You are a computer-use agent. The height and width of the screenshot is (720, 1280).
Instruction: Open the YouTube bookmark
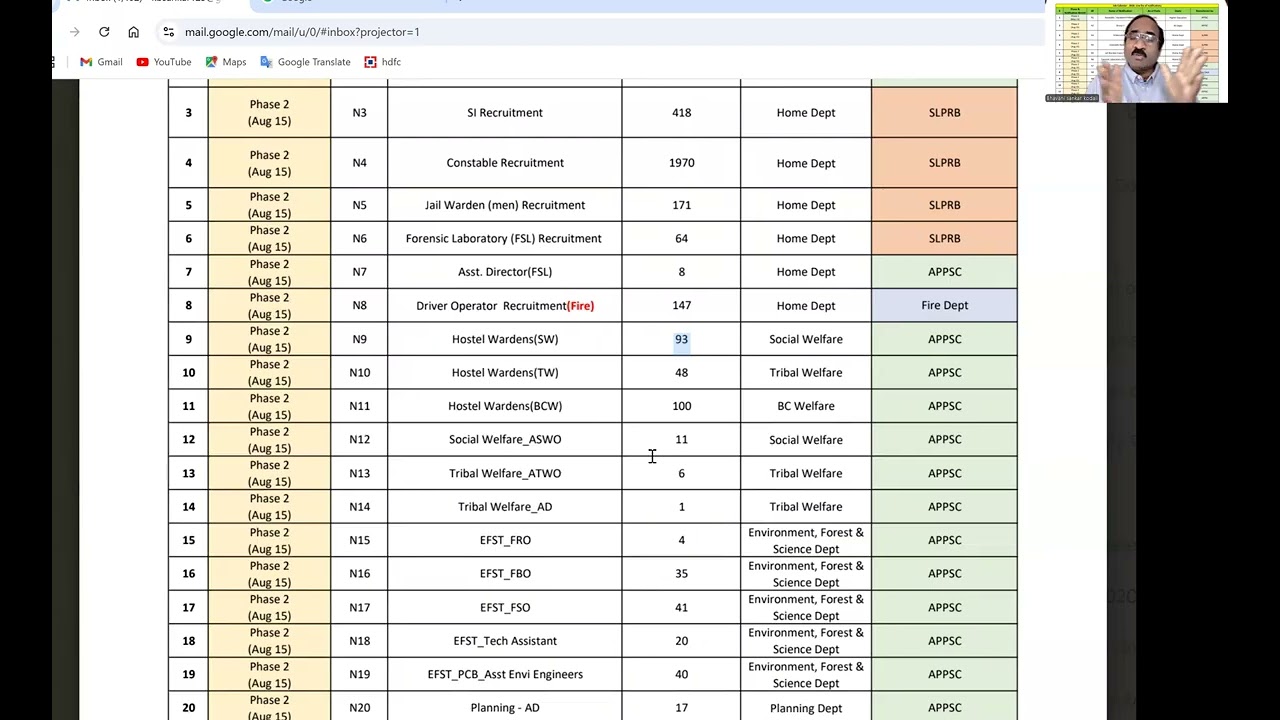click(164, 62)
